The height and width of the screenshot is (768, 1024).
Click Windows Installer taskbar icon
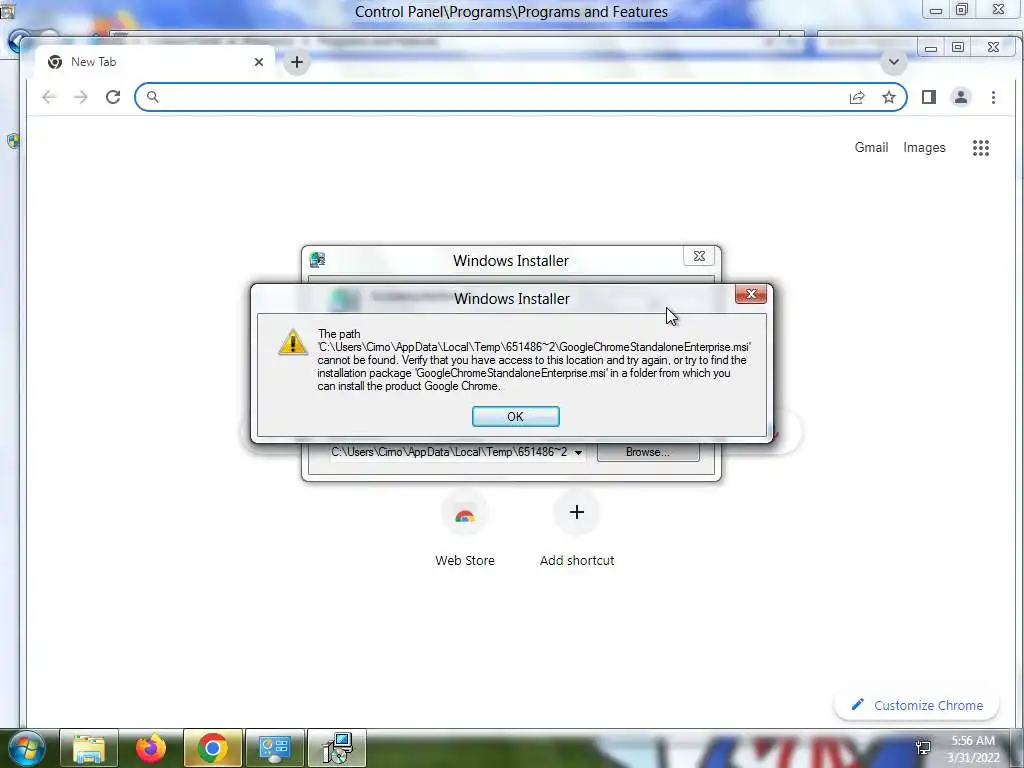pyautogui.click(x=337, y=748)
